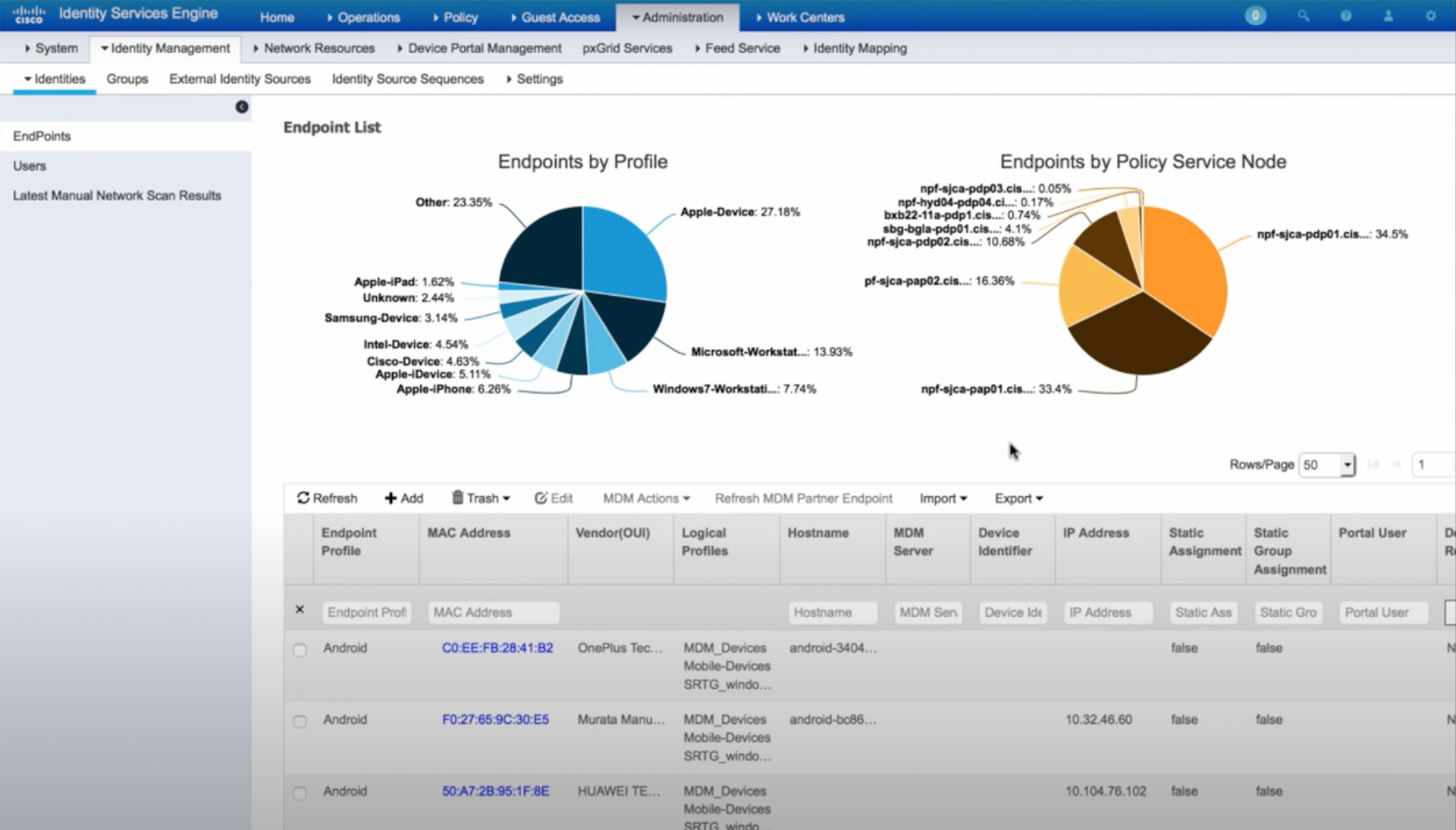Screen dimensions: 1456x830
Task: Open the Work Centers menu
Action: [800, 17]
